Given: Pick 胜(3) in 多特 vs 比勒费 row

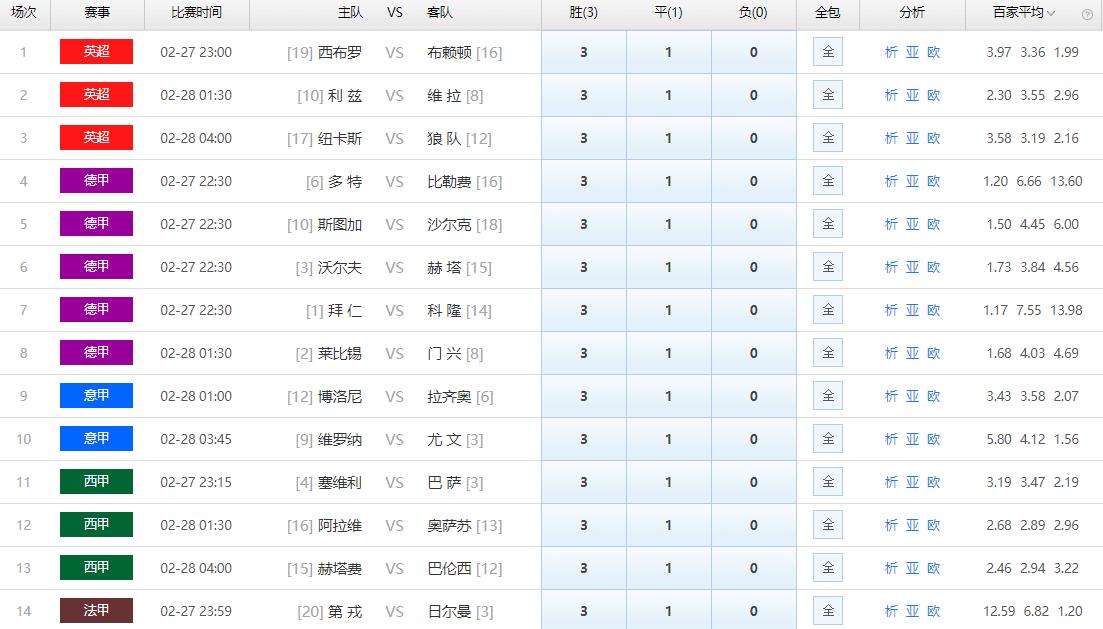Looking at the screenshot, I should point(584,181).
